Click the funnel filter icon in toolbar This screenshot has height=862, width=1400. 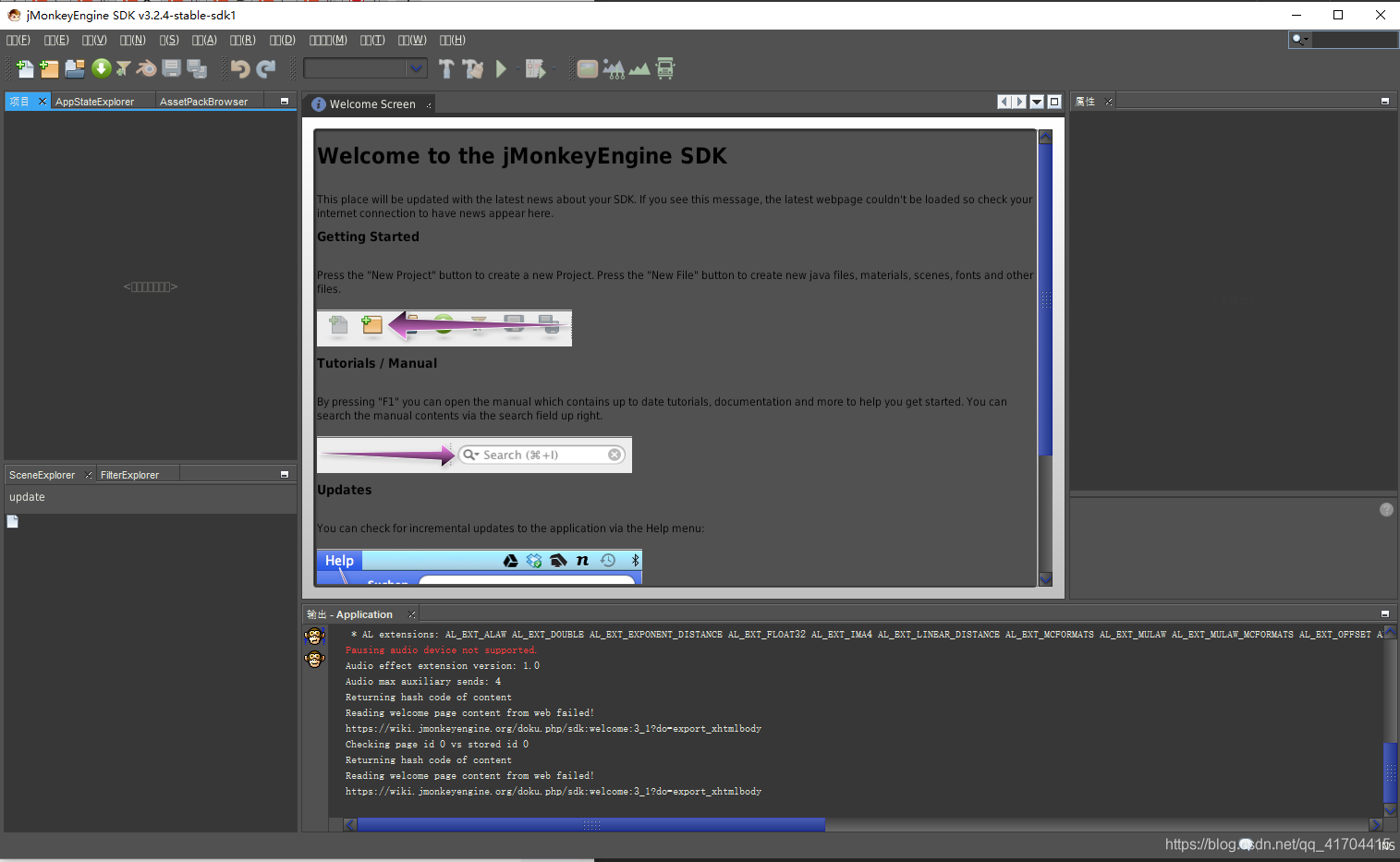coord(123,68)
